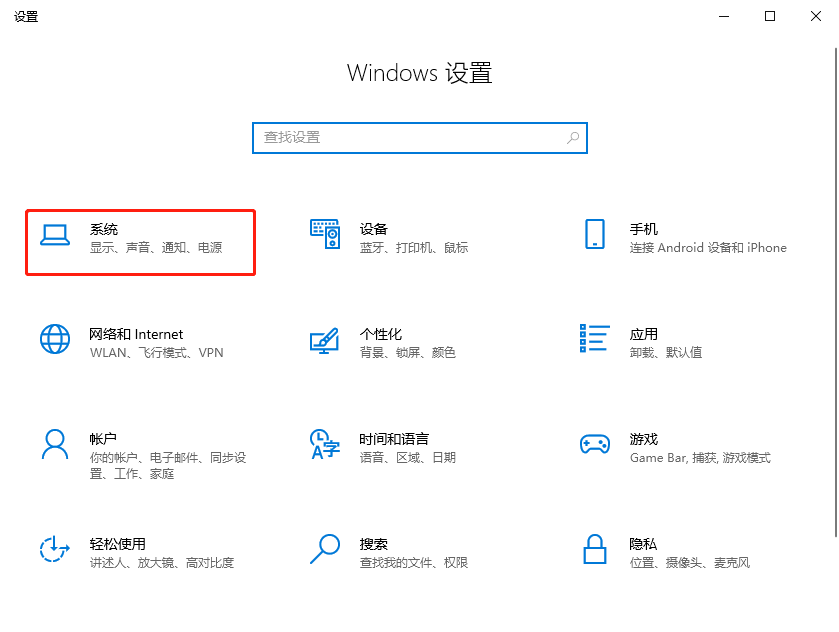Click the search magnifier inside search box
Viewport: 839px width, 632px height.
tap(571, 137)
